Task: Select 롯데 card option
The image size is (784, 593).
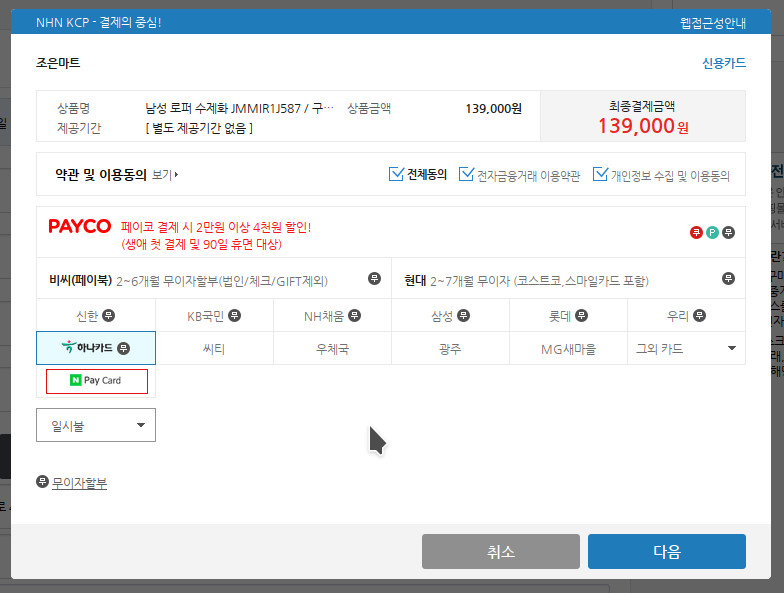Action: pos(568,316)
